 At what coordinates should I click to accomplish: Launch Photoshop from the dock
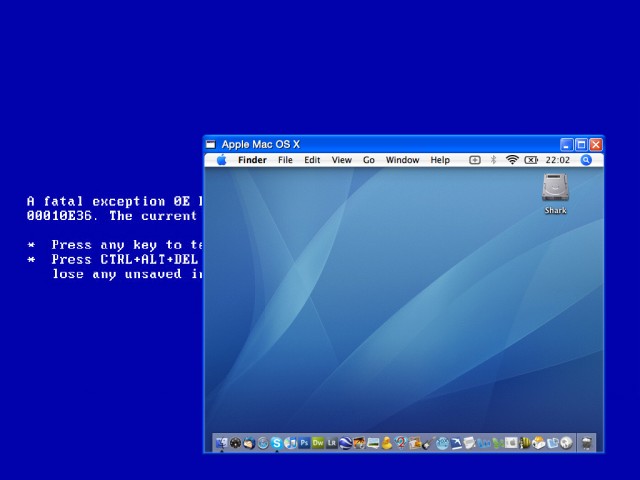point(304,442)
